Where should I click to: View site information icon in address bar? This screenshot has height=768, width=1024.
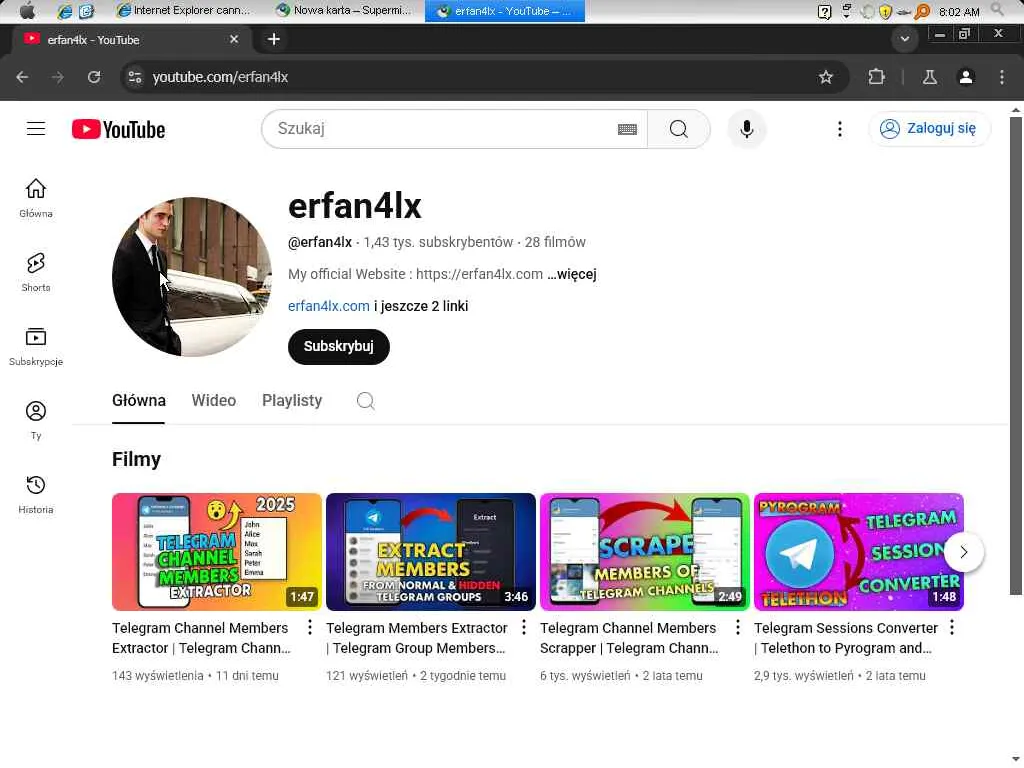click(x=135, y=77)
